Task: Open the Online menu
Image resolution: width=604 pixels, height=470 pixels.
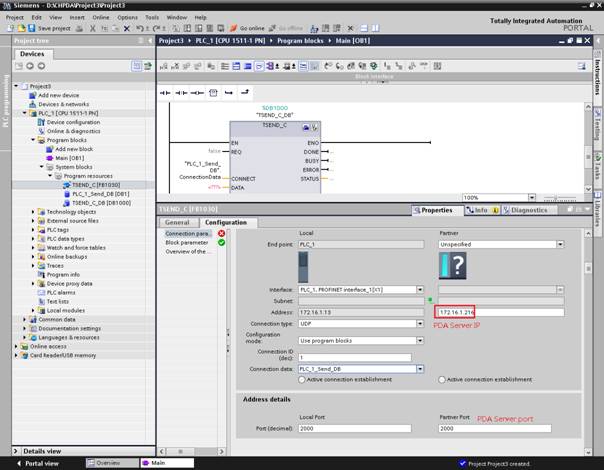Action: [x=101, y=17]
